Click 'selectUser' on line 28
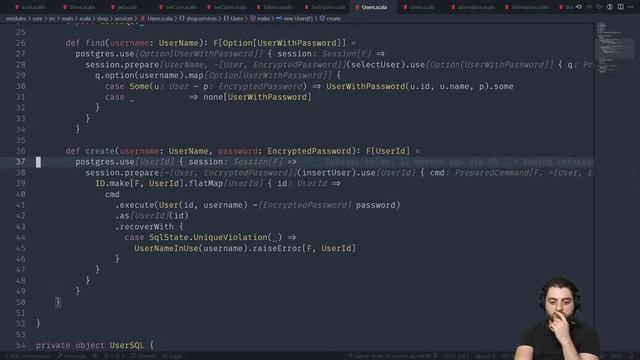Image resolution: width=640 pixels, height=360 pixels. (x=375, y=64)
